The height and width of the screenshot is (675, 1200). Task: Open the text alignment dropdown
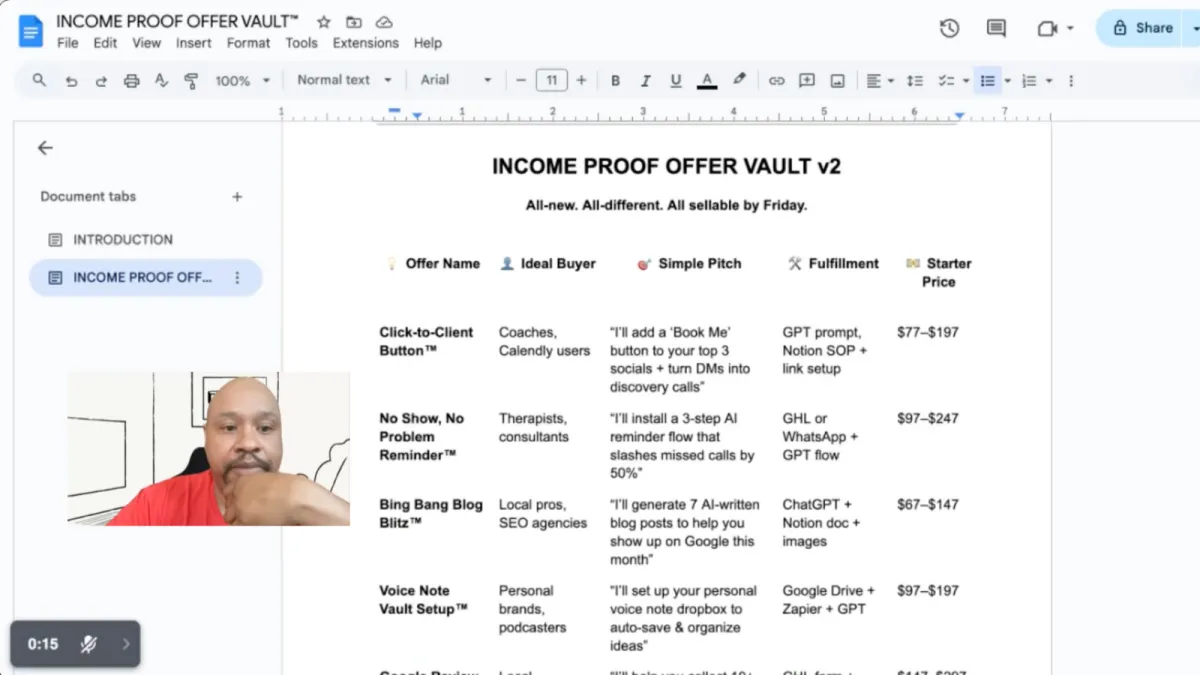click(880, 81)
